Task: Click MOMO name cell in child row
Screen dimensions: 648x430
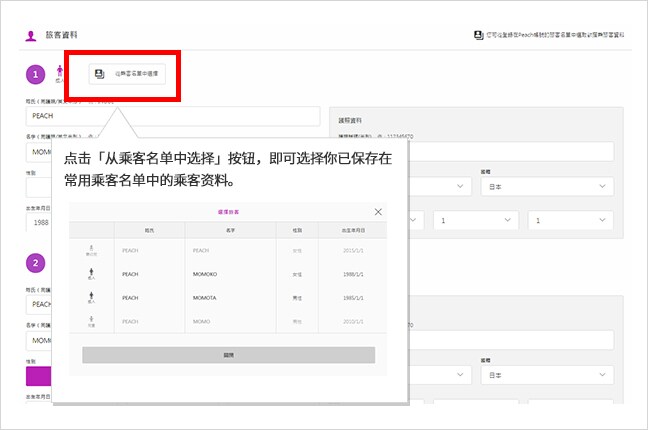Action: pos(202,321)
